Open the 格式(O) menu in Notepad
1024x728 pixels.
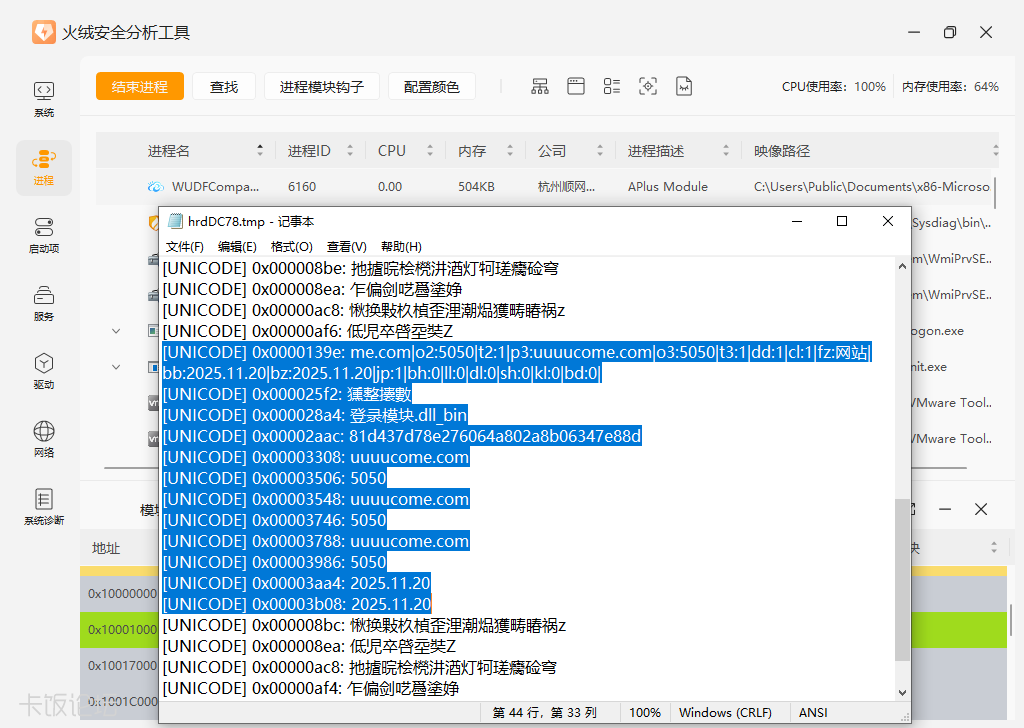(x=292, y=246)
